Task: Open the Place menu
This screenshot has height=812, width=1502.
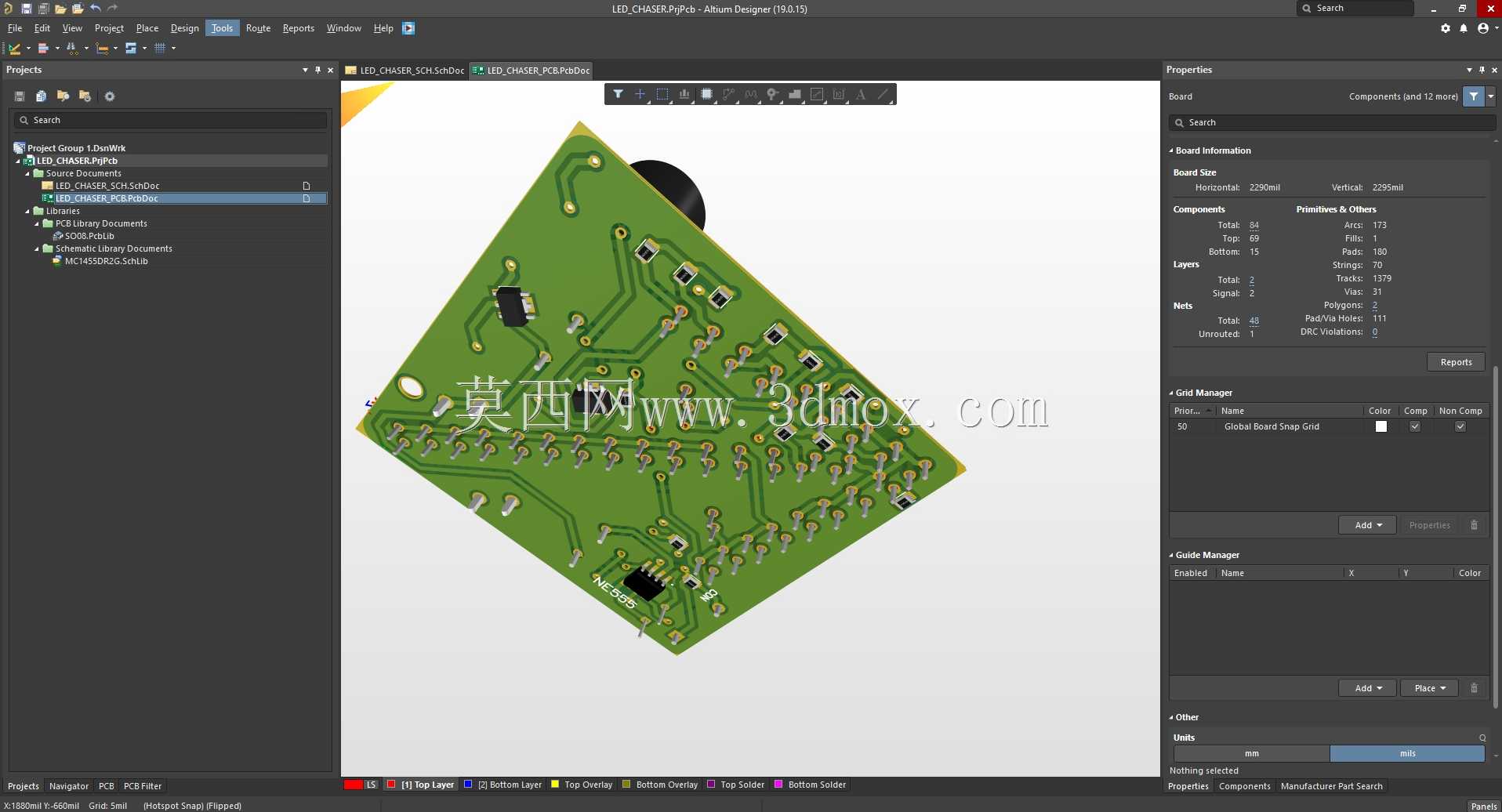Action: point(147,28)
